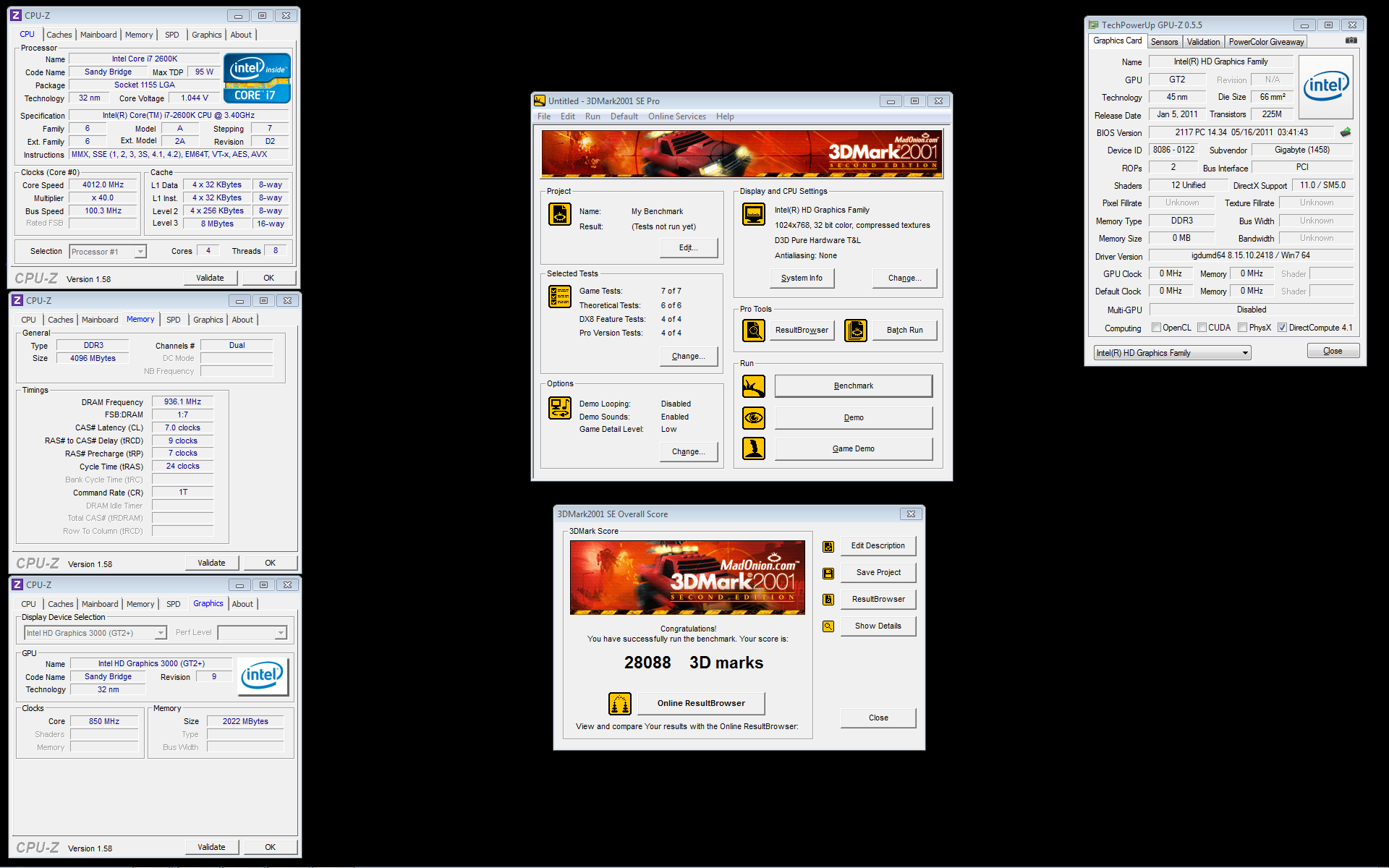Click the Core Speed value field 4012.0 MHz
1389x868 pixels.
click(103, 185)
